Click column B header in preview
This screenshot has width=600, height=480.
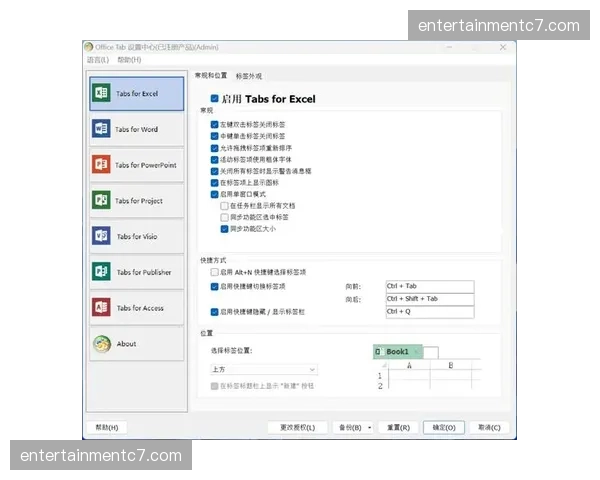[x=451, y=366]
